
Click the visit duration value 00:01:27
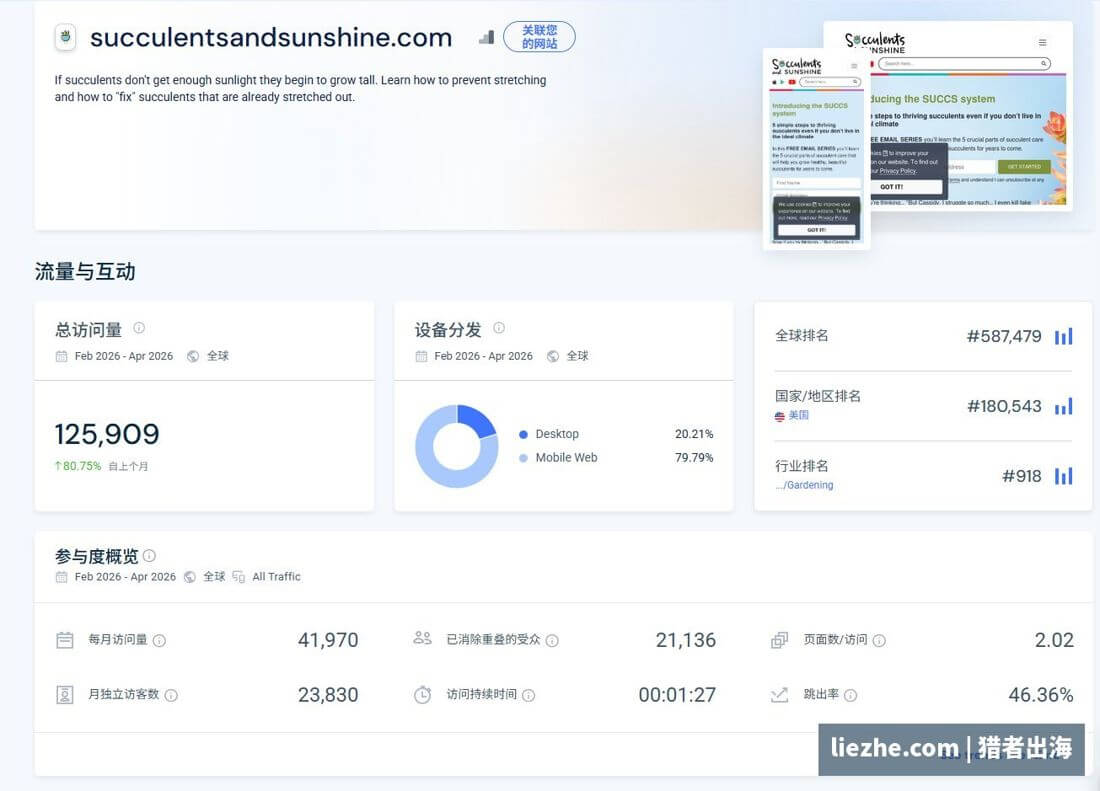click(x=677, y=695)
